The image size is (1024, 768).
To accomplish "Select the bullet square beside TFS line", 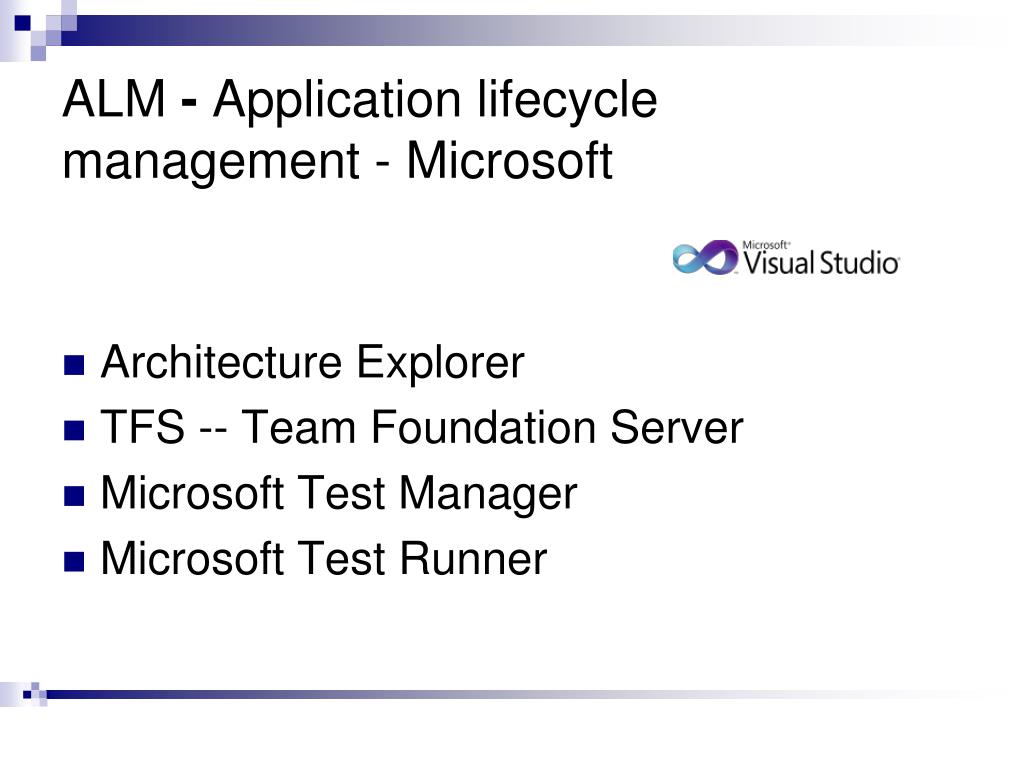I will click(74, 430).
